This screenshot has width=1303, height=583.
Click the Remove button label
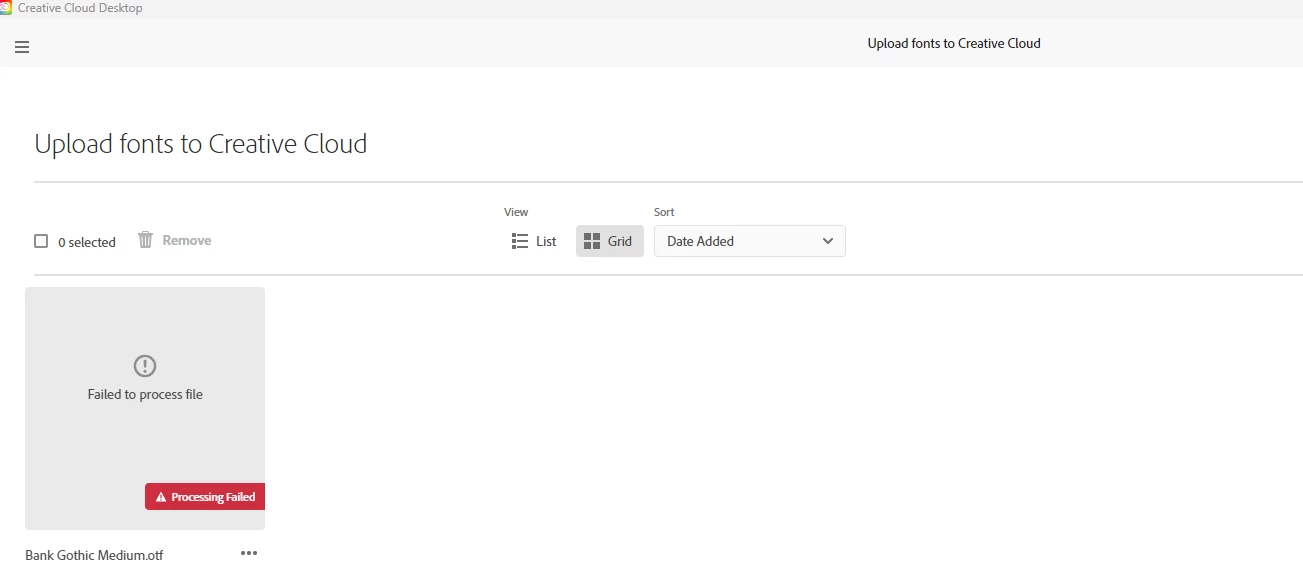187,240
